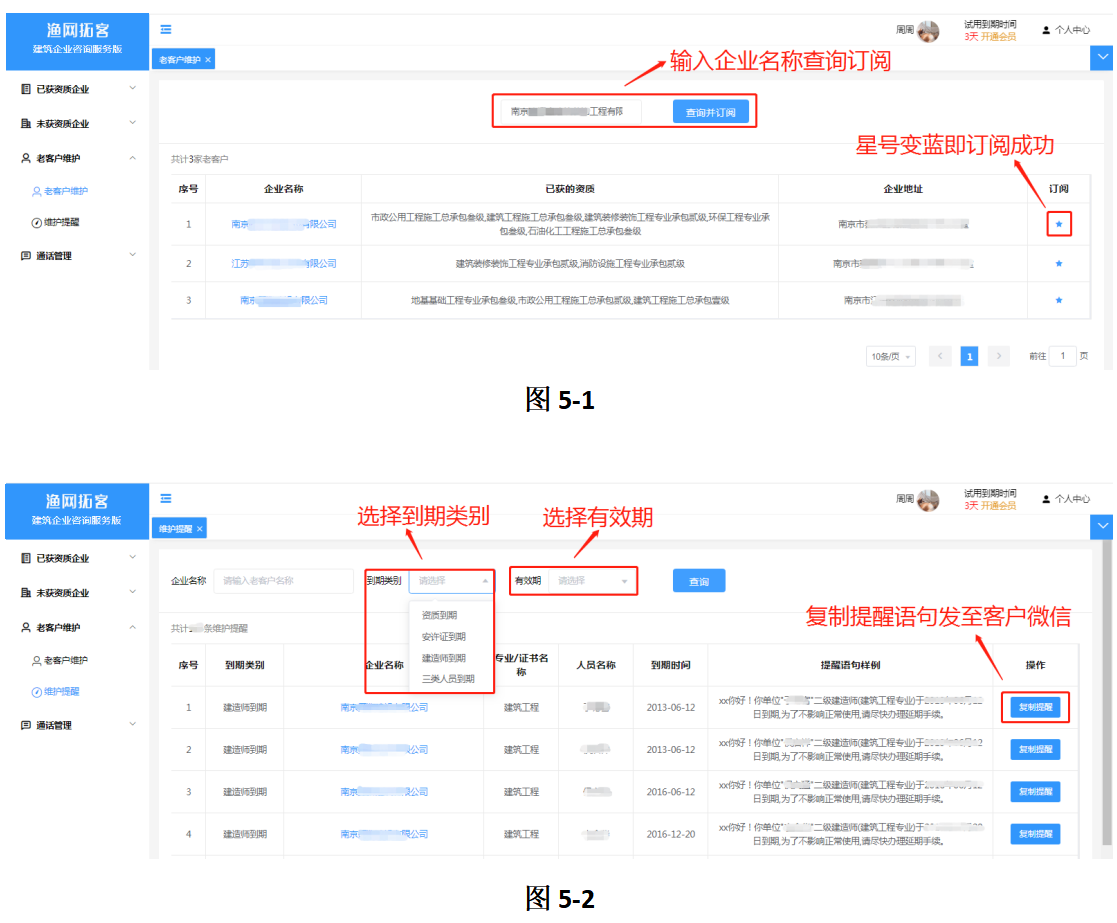Click the 查询 button in figure 5-2
This screenshot has width=1117, height=923.
click(699, 581)
